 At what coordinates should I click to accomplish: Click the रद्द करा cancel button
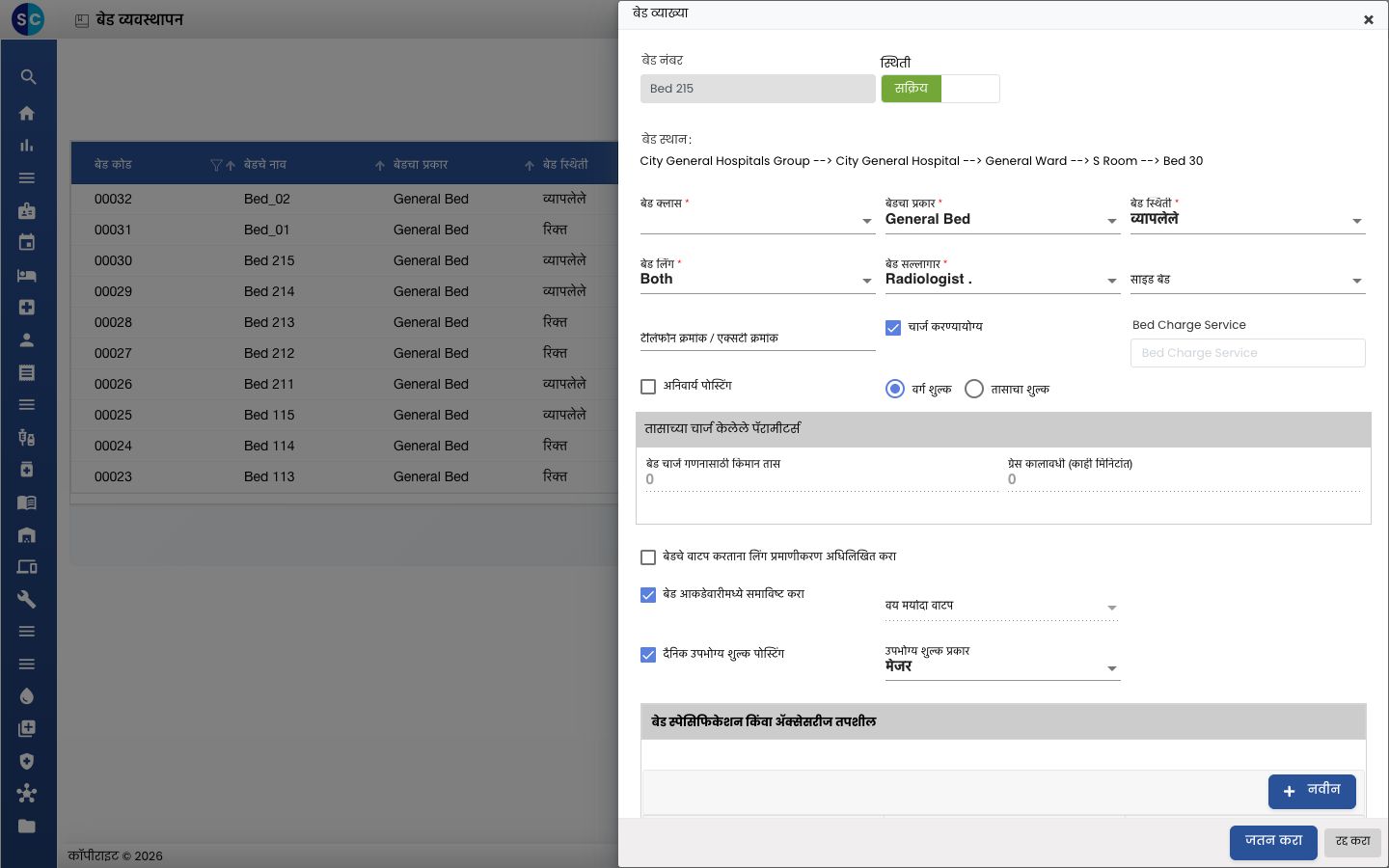click(x=1353, y=842)
